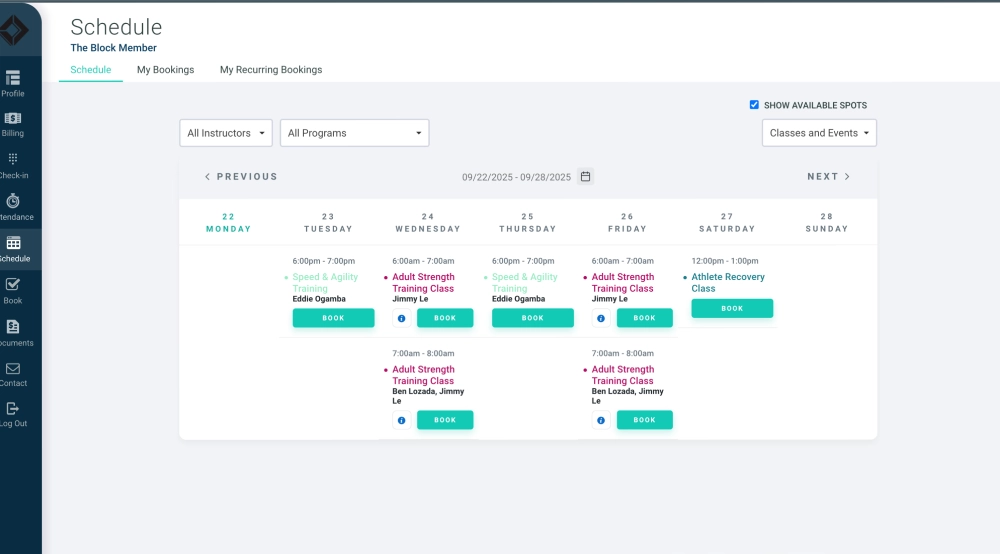The height and width of the screenshot is (554, 1000).
Task: Click the Log Out icon
Action: click(13, 409)
